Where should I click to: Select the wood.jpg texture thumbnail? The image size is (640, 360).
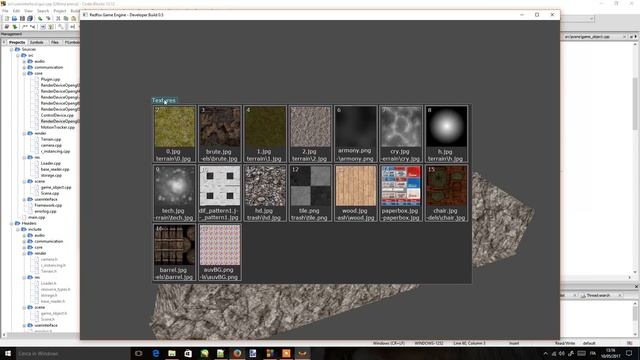click(356, 186)
